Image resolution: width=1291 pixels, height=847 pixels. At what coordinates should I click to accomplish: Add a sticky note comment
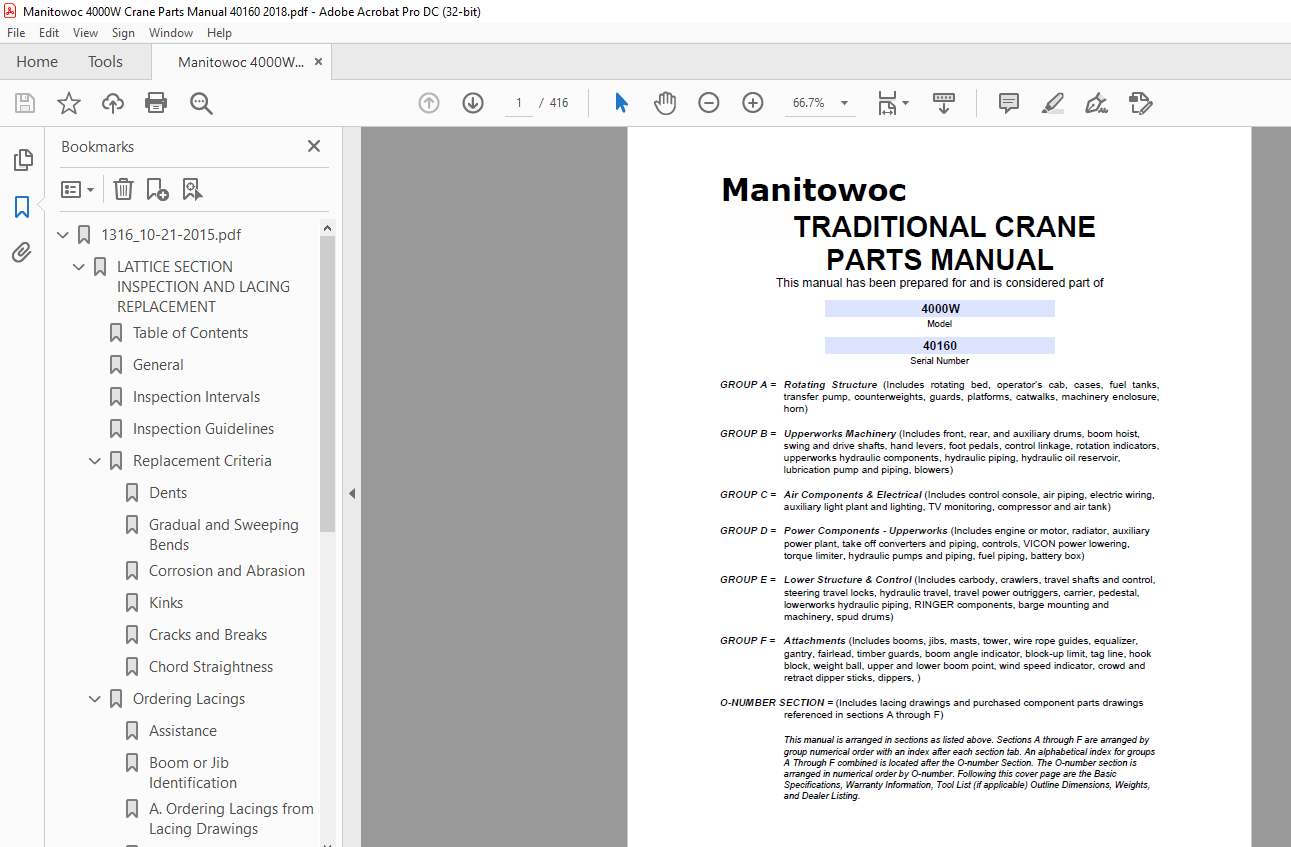[1009, 103]
